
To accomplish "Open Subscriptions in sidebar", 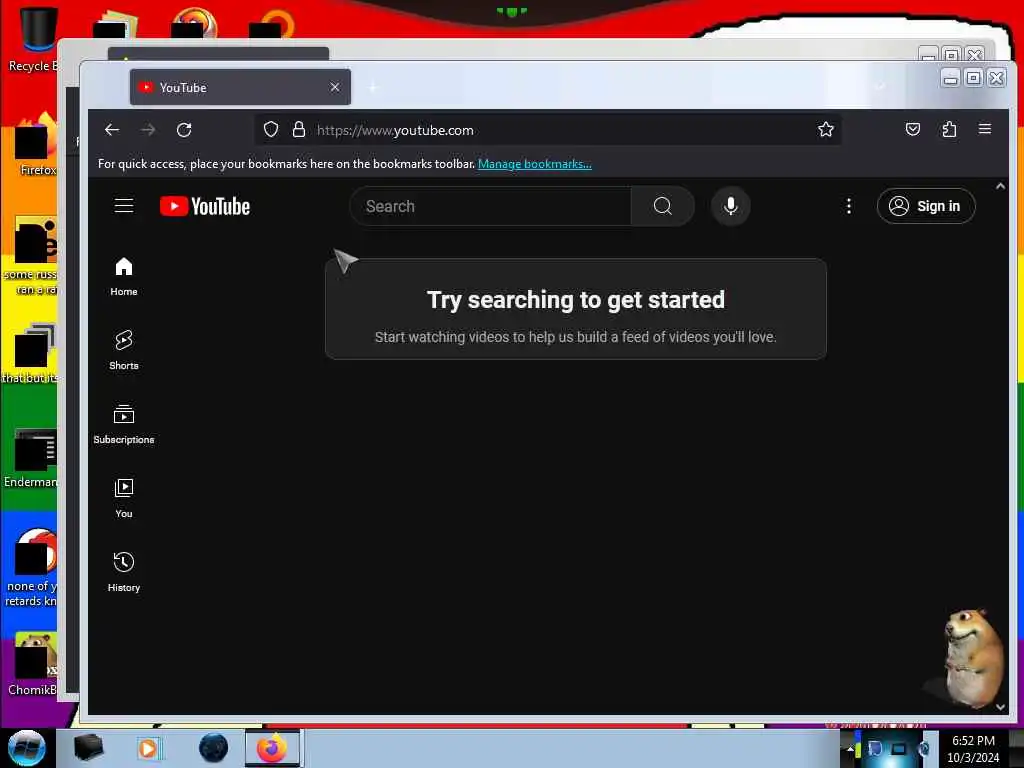I will 124,424.
